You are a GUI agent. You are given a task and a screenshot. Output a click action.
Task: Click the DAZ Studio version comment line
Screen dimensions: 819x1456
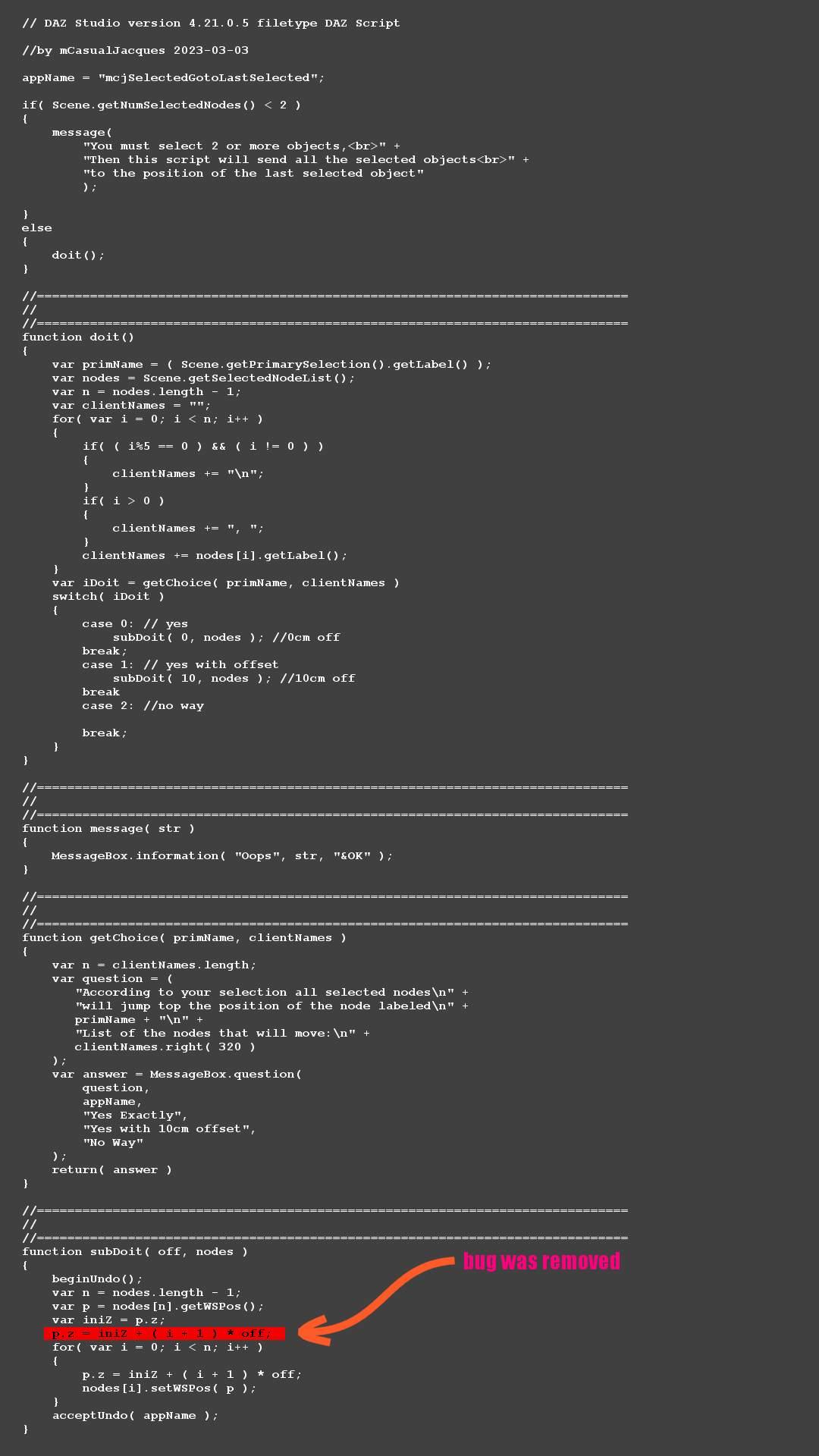coord(211,23)
